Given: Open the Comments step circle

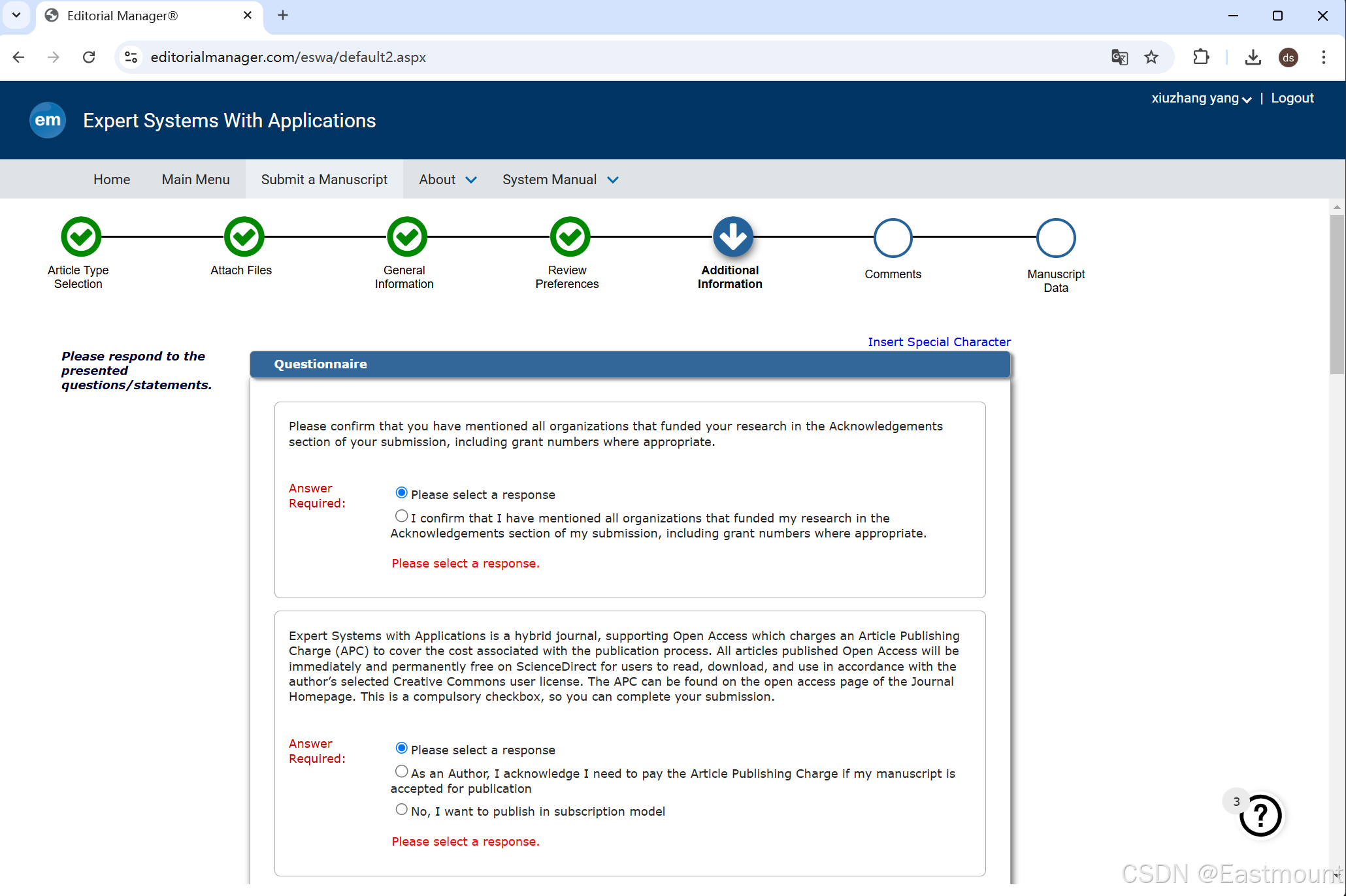Looking at the screenshot, I should click(x=893, y=238).
